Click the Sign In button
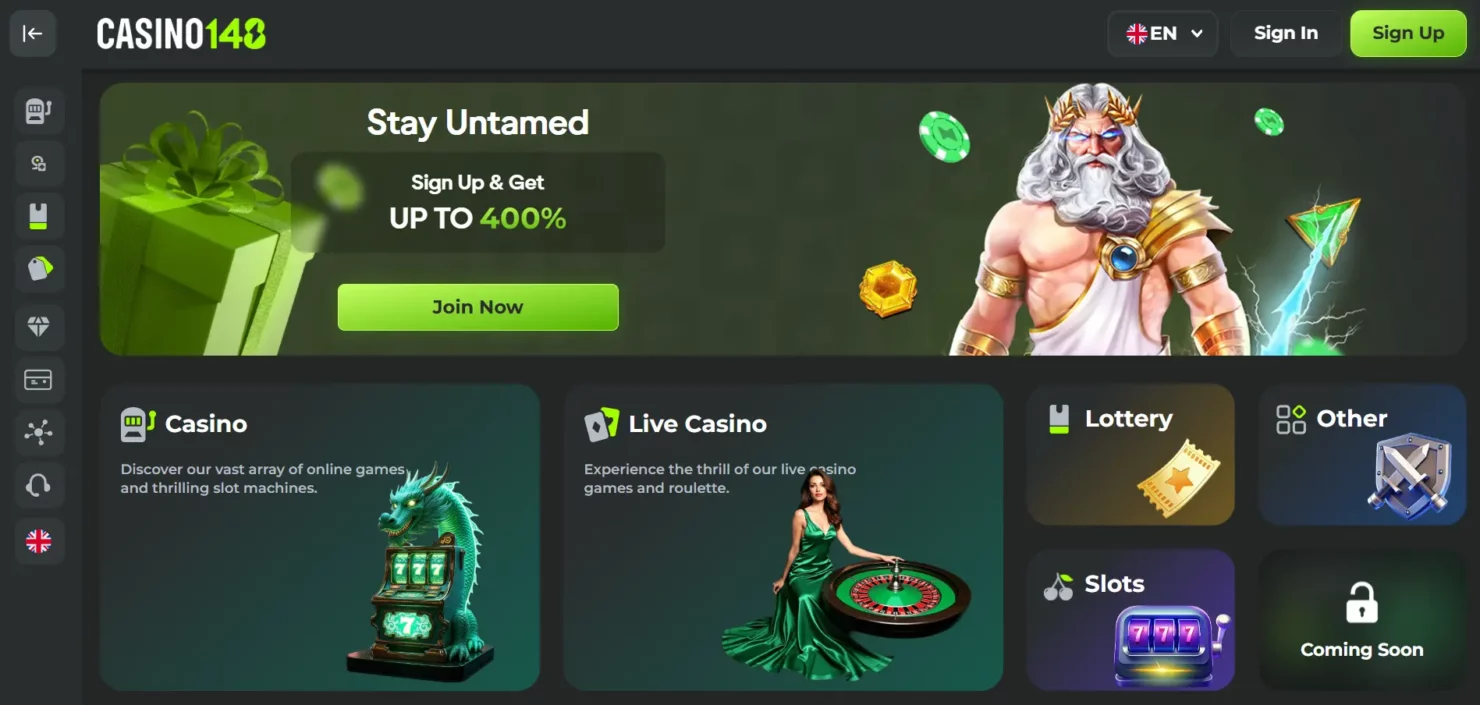Viewport: 1480px width, 705px height. [x=1286, y=34]
